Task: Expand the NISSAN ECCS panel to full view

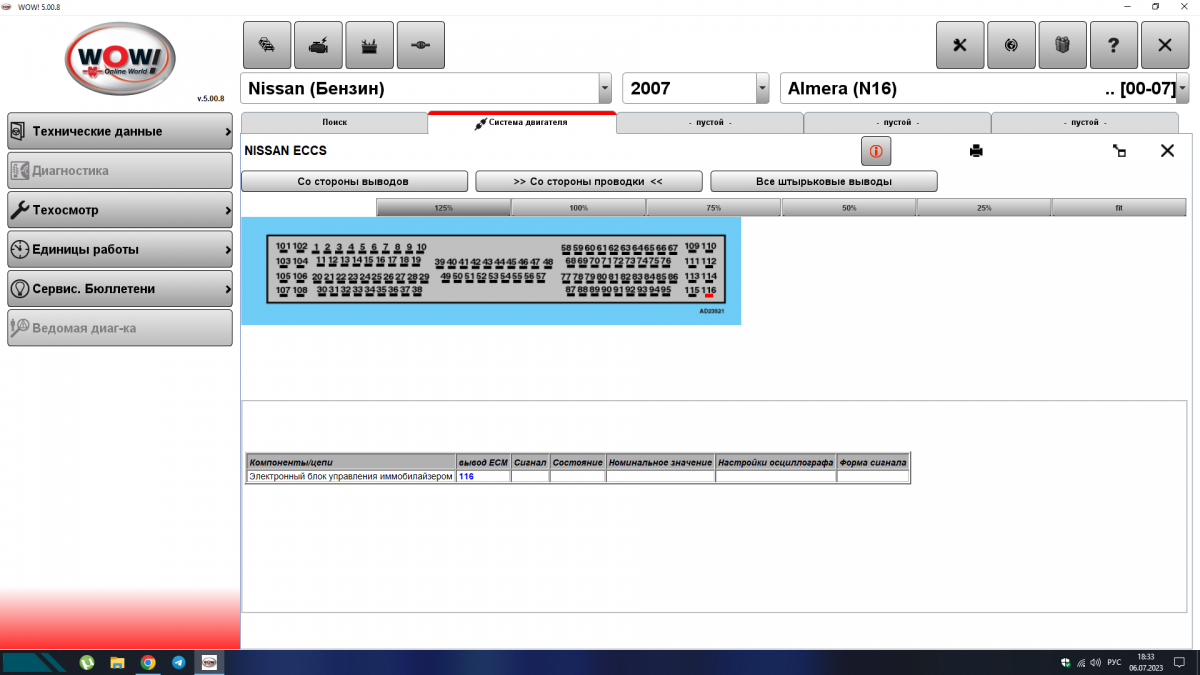Action: point(1120,151)
